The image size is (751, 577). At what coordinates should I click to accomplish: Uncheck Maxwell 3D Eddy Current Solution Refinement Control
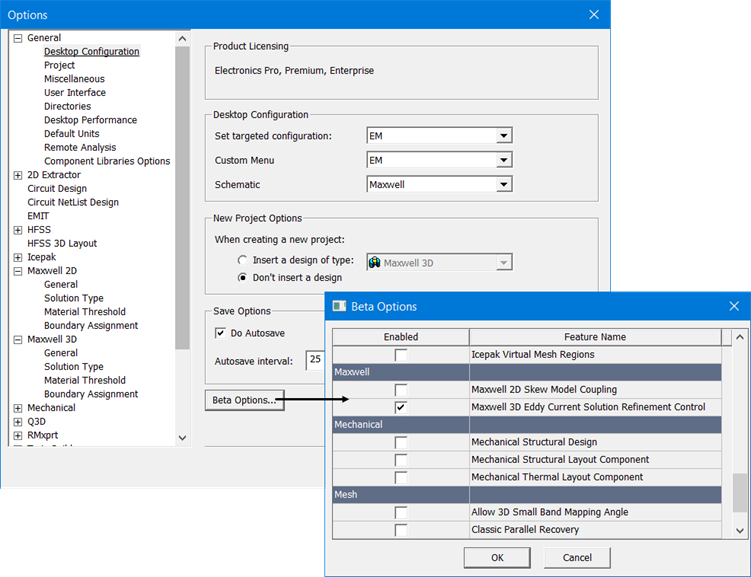[401, 407]
